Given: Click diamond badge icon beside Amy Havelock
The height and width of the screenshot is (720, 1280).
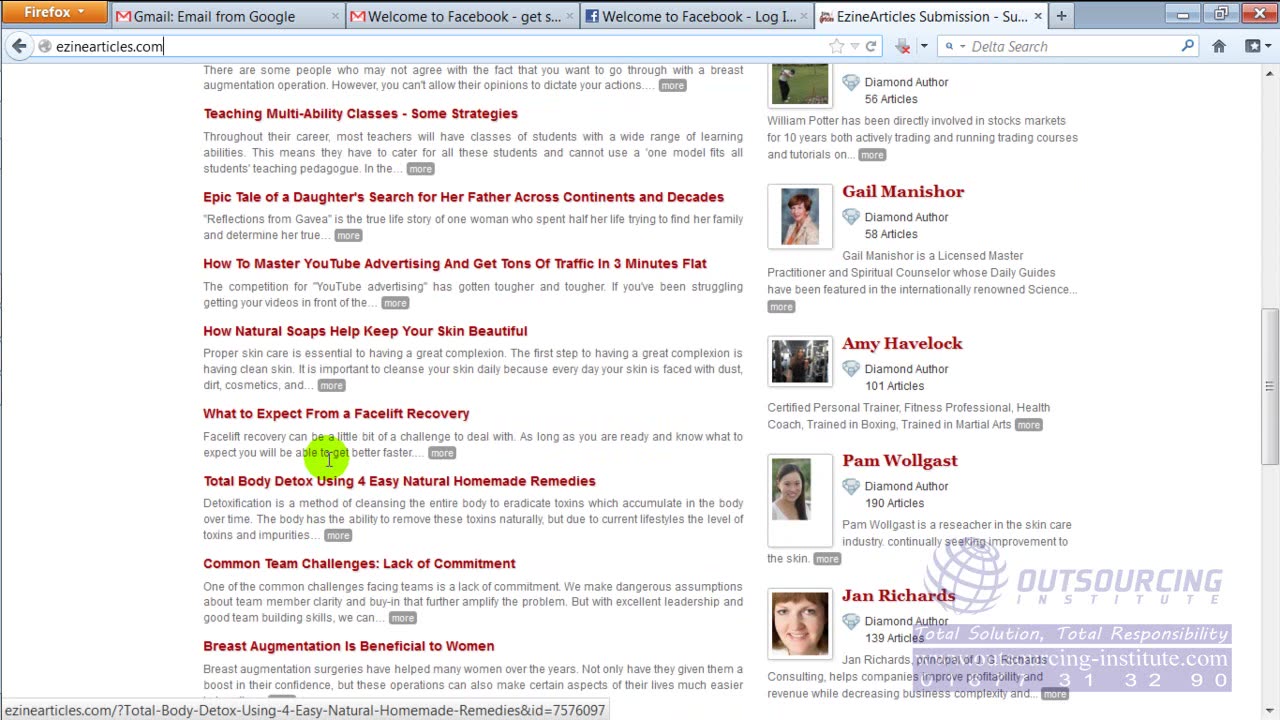Looking at the screenshot, I should tap(851, 369).
